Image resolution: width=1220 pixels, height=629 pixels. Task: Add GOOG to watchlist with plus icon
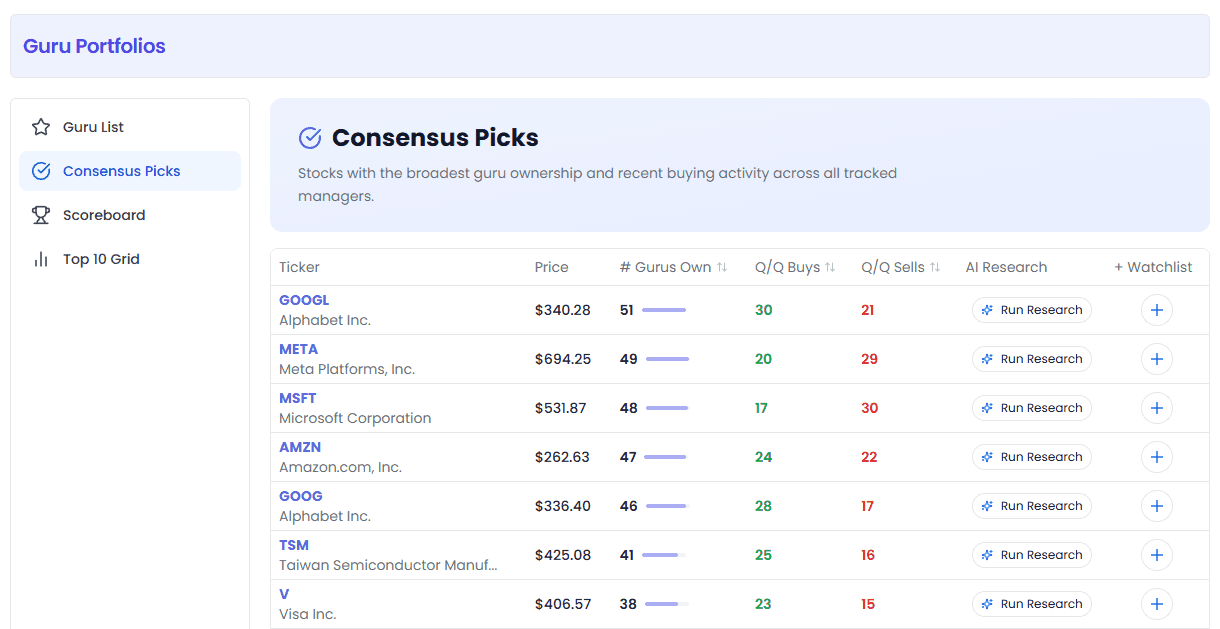[x=1157, y=506]
